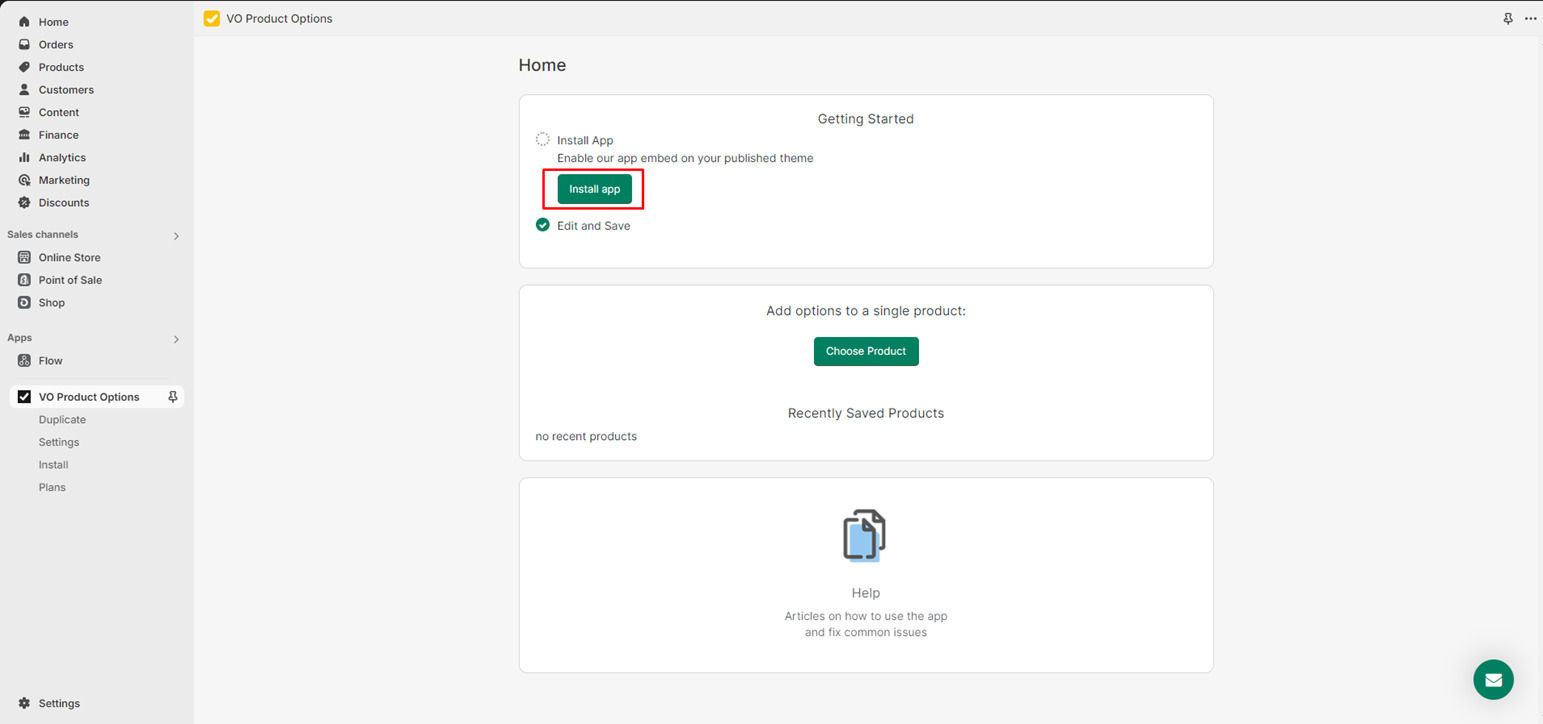
Task: Click the Install app button
Action: [594, 189]
